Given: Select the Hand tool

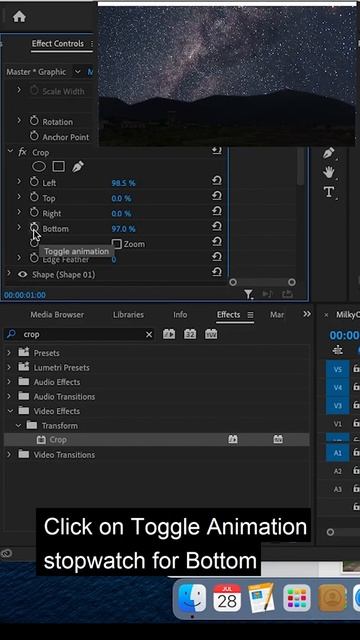Looking at the screenshot, I should point(329,172).
